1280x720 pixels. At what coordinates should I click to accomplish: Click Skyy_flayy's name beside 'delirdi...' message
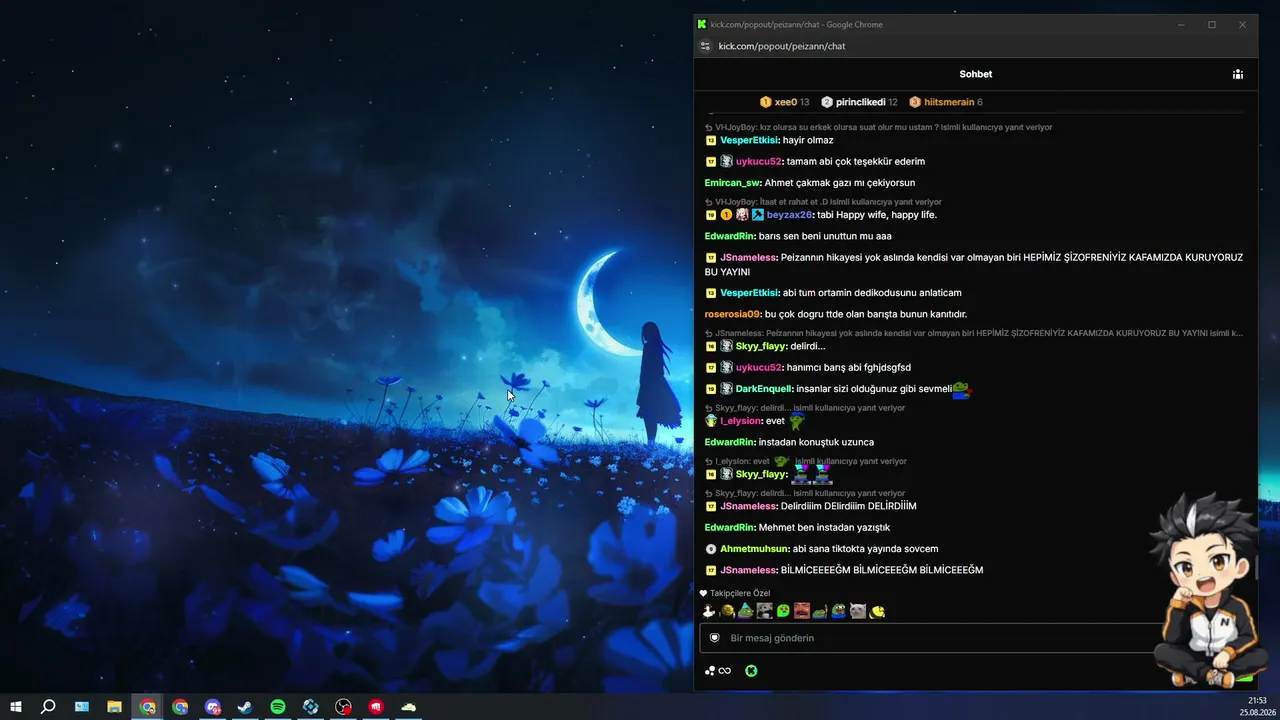[x=760, y=346]
